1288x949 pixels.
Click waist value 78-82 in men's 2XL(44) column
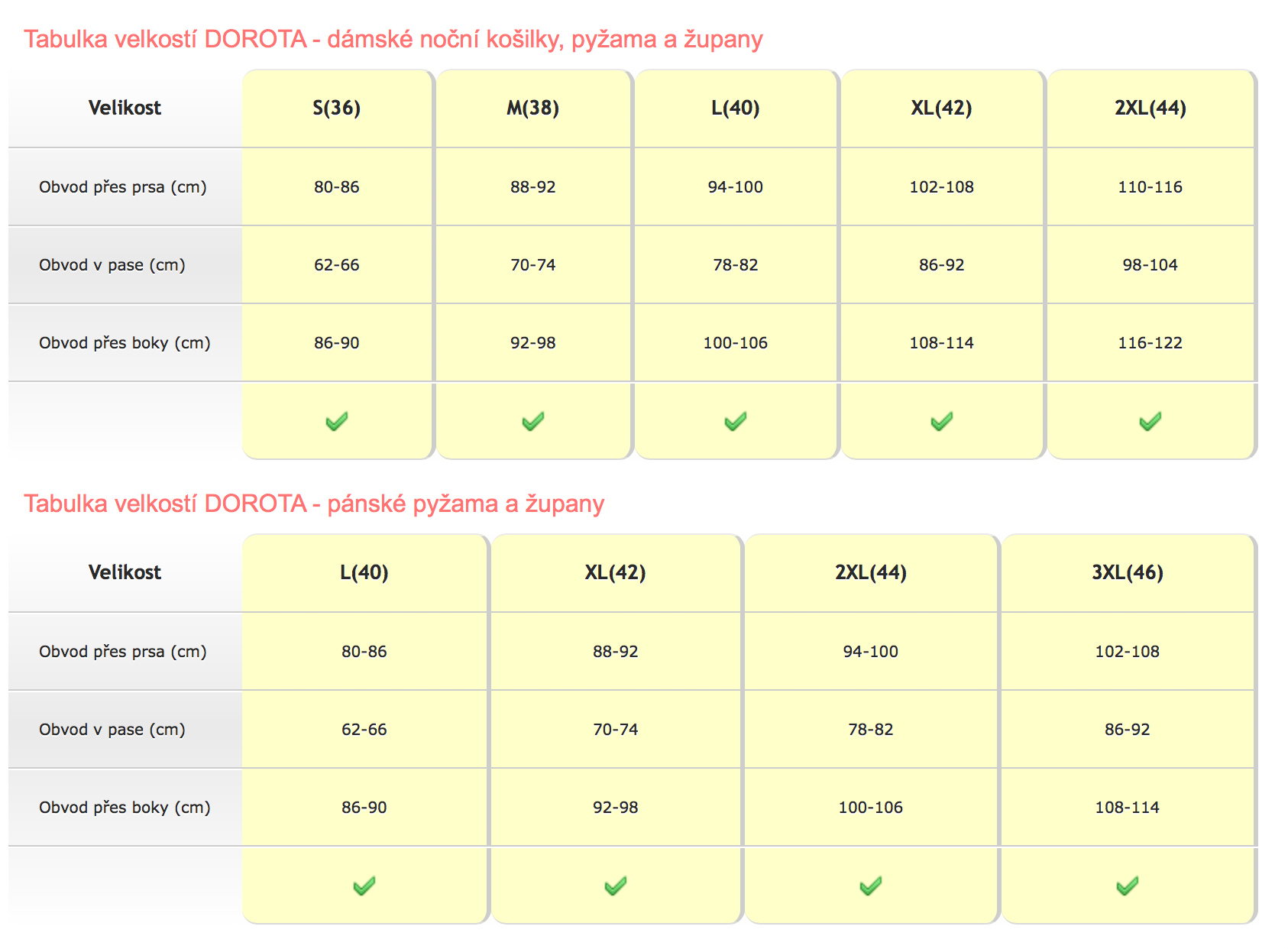tap(871, 730)
